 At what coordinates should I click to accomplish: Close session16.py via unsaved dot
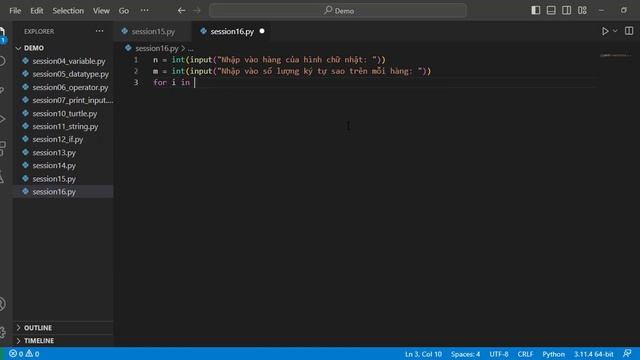(262, 31)
